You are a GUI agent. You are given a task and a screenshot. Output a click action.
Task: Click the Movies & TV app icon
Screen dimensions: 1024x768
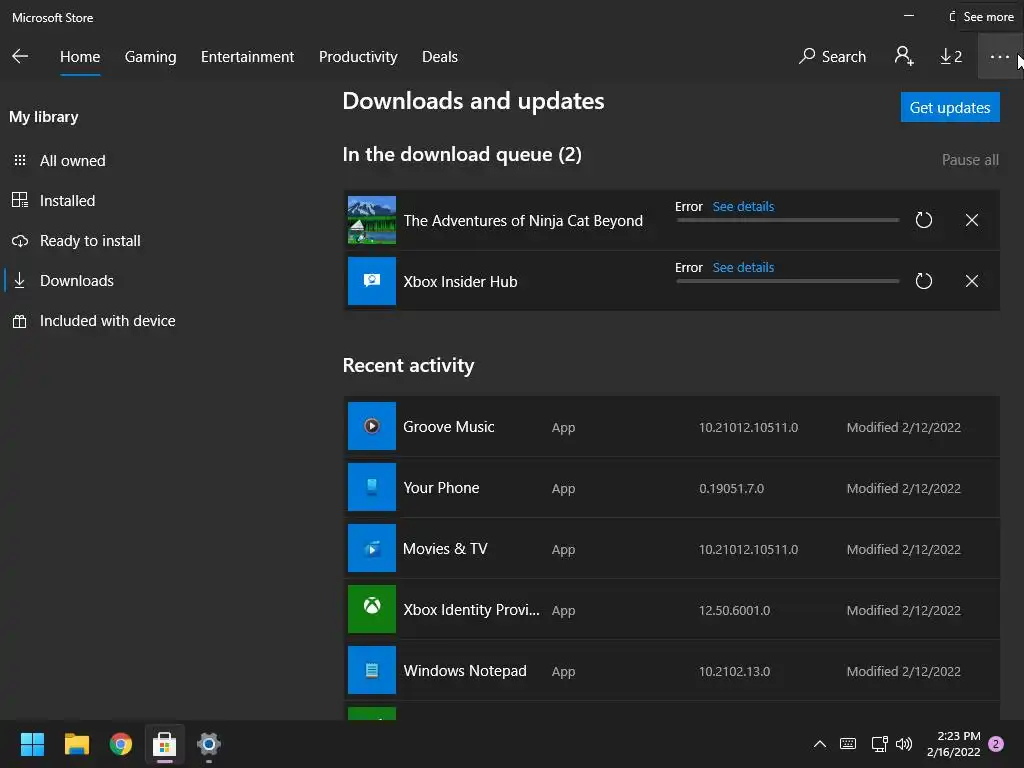(372, 549)
